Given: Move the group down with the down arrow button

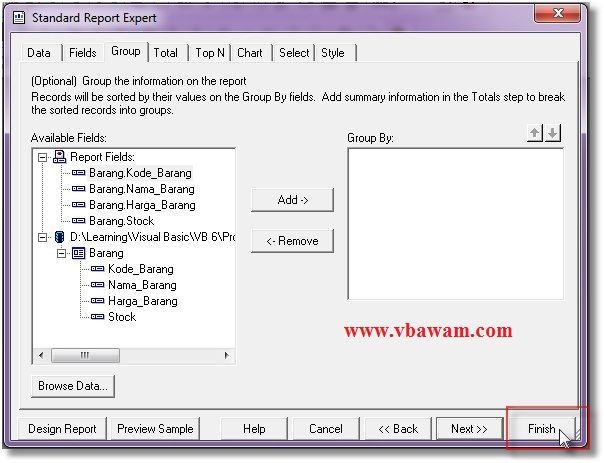Looking at the screenshot, I should point(552,133).
